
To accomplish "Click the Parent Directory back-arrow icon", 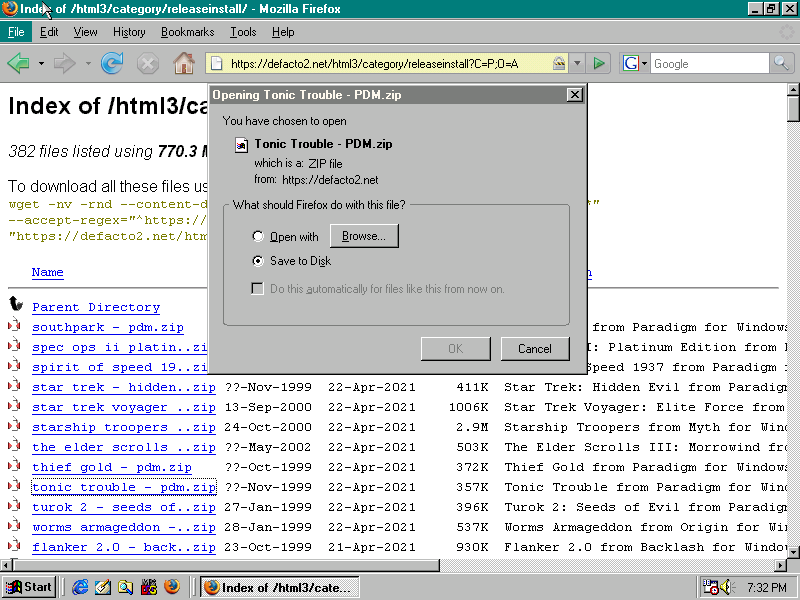I will tap(16, 304).
